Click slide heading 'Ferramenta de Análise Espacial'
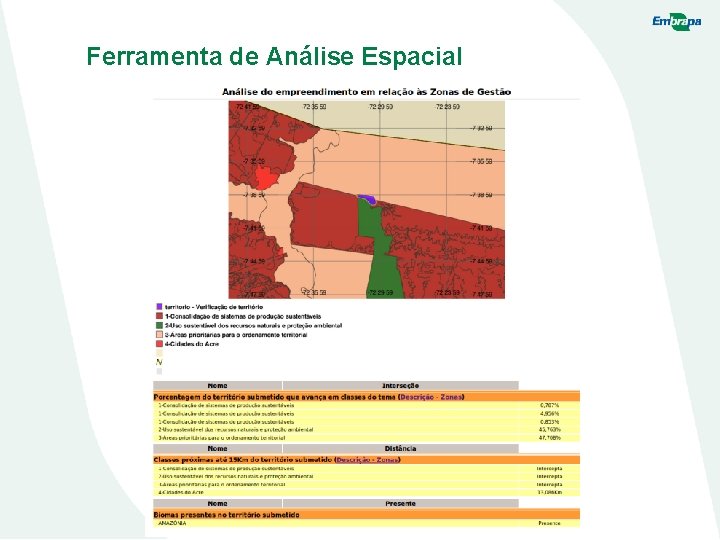The image size is (720, 540). coord(274,56)
